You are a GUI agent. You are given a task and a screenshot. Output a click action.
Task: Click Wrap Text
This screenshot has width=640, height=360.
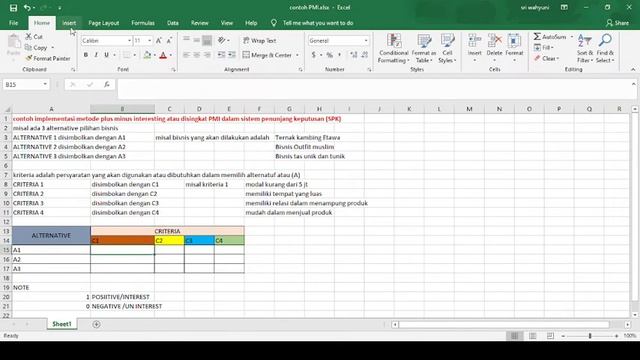coord(260,40)
